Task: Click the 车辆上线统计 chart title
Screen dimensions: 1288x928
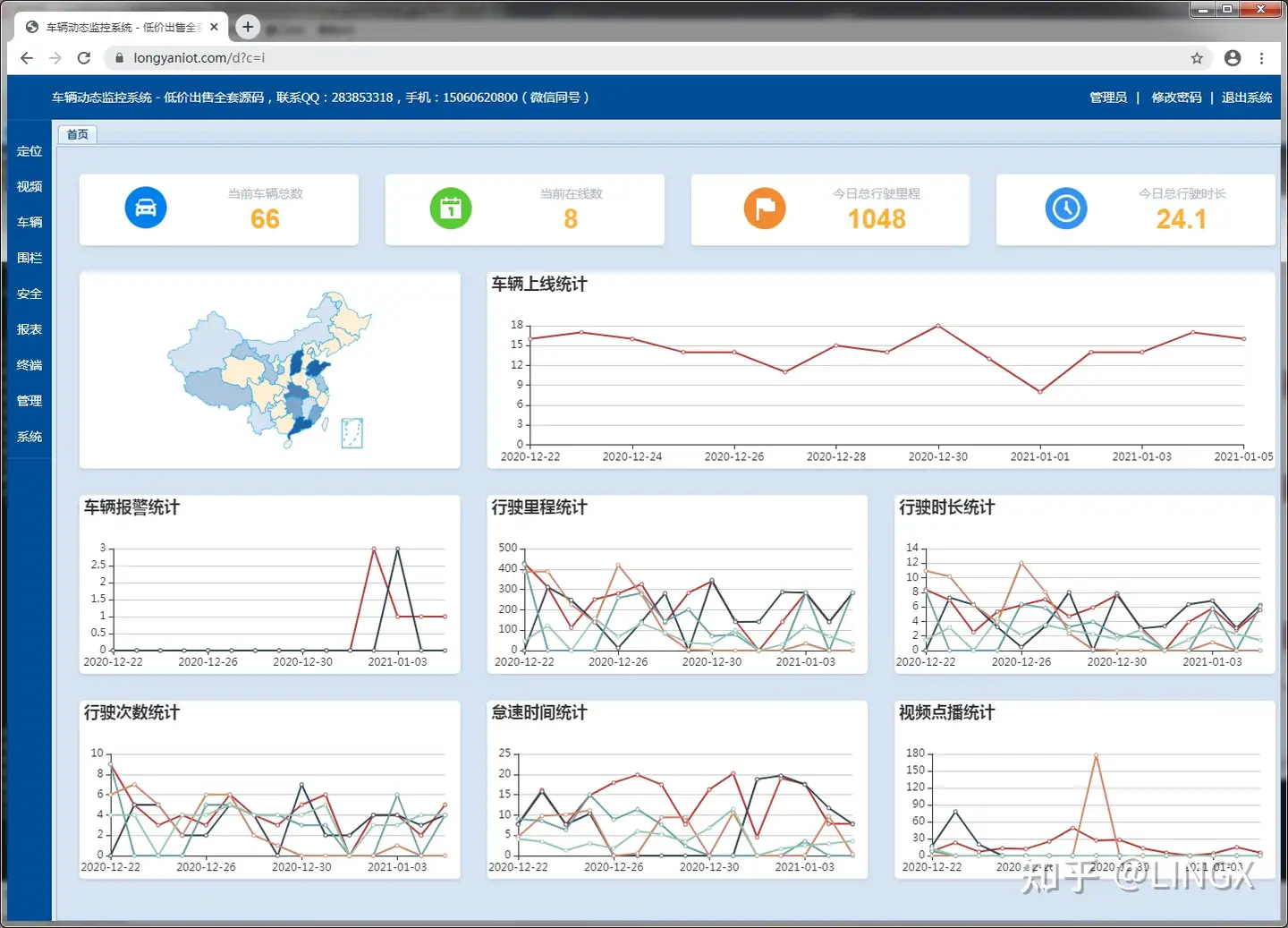Action: click(x=539, y=284)
